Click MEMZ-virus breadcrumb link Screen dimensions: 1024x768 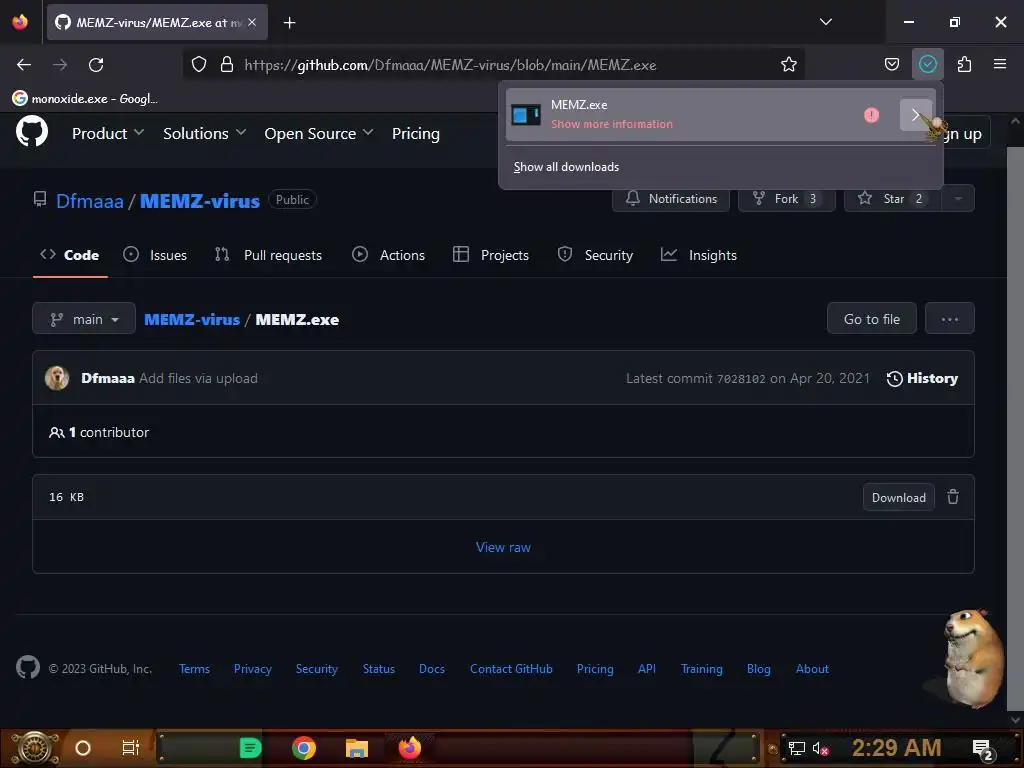point(192,319)
